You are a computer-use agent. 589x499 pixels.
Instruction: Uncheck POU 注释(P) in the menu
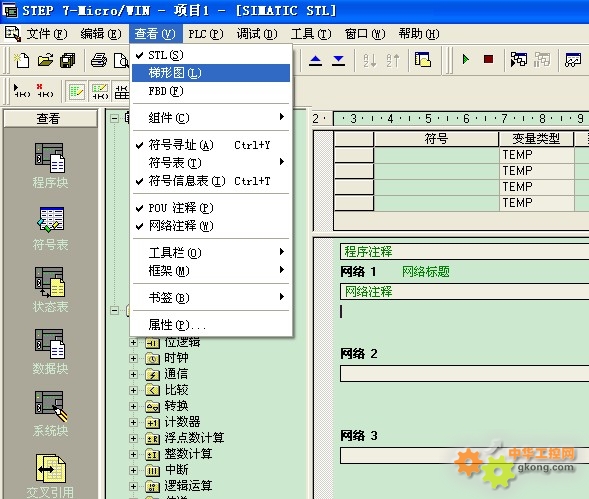tap(211, 208)
